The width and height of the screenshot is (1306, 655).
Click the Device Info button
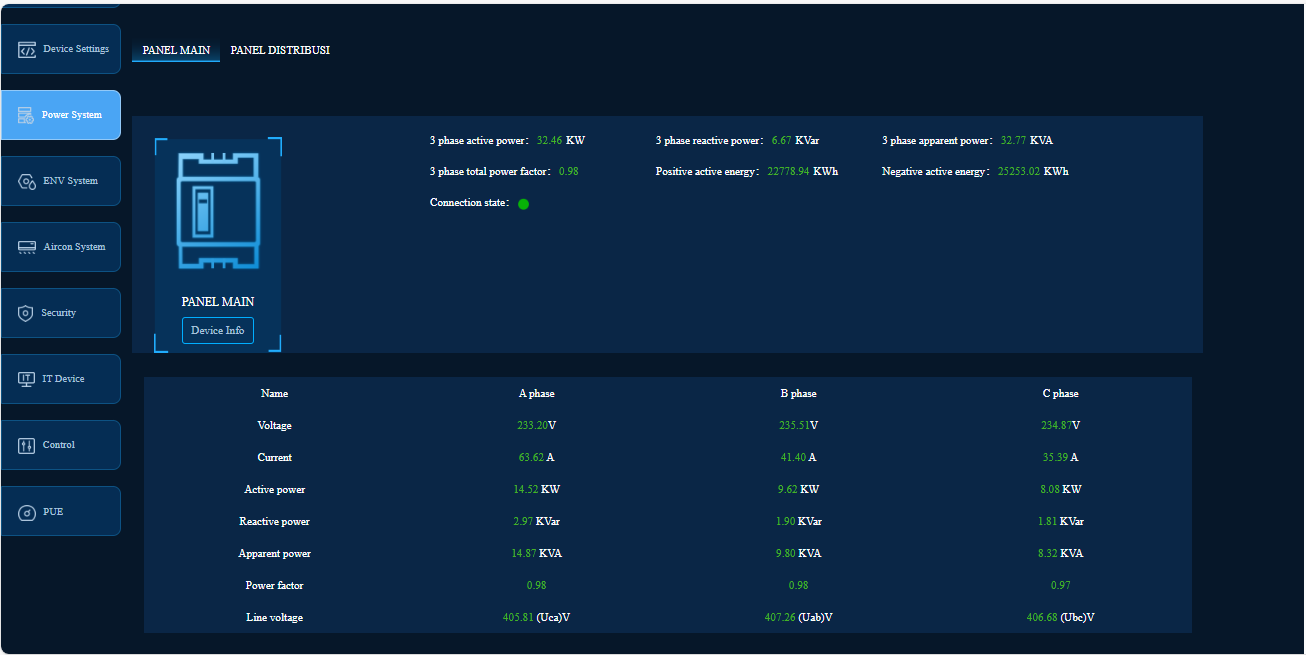coord(218,331)
